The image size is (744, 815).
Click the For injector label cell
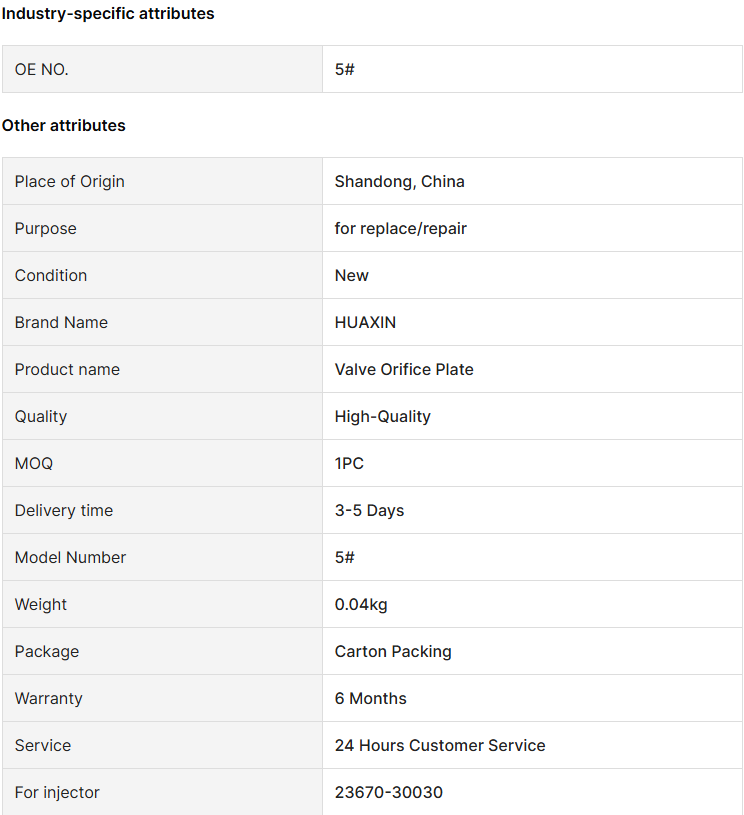tap(162, 792)
